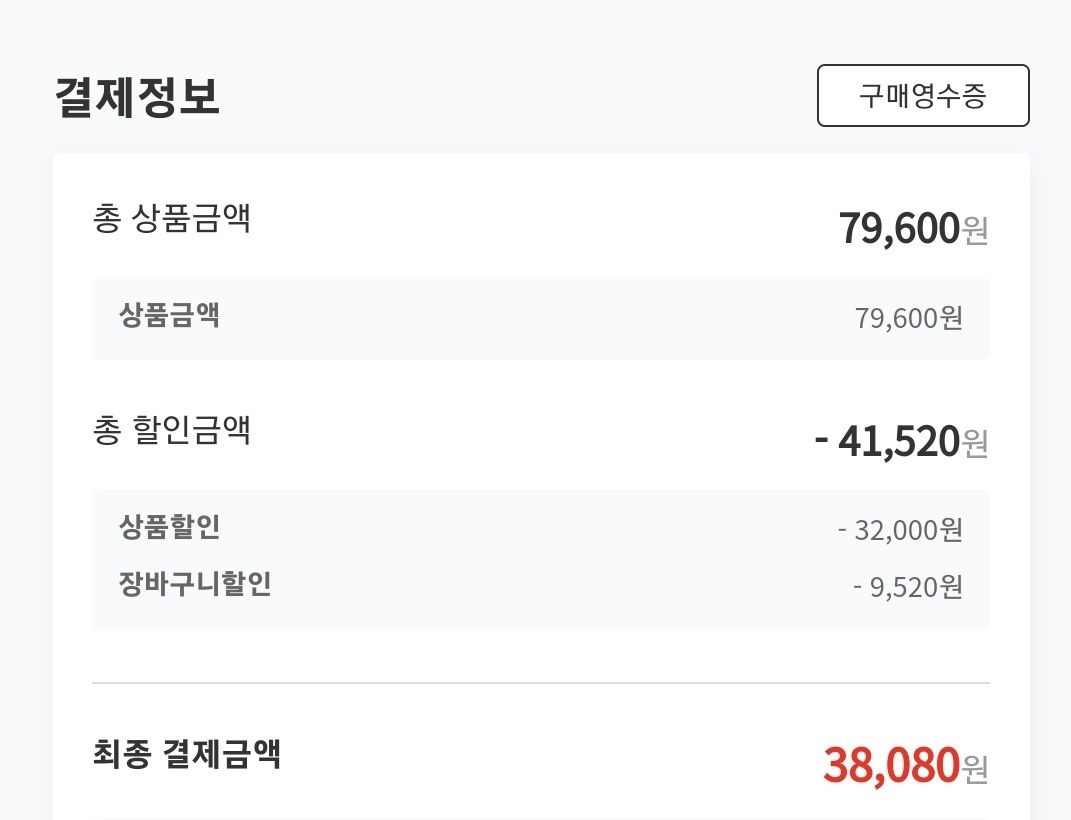Image resolution: width=1071 pixels, height=820 pixels.
Task: Click the red 38,080 final payment amount
Action: tap(891, 766)
